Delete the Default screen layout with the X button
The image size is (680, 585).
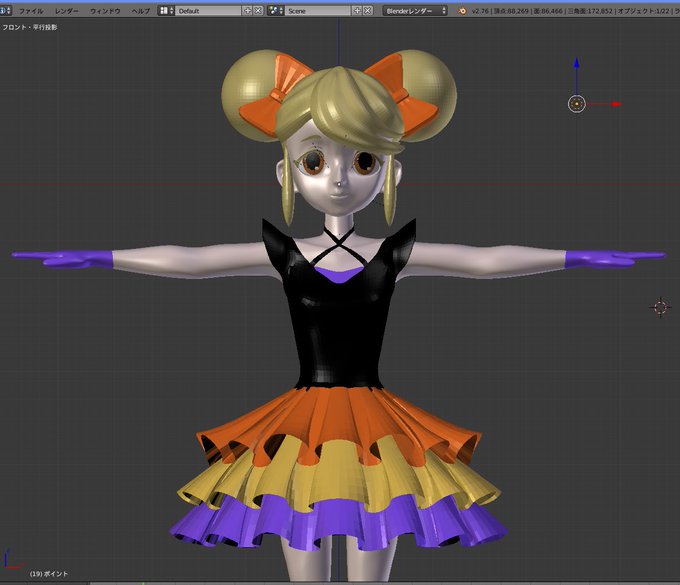tap(258, 10)
